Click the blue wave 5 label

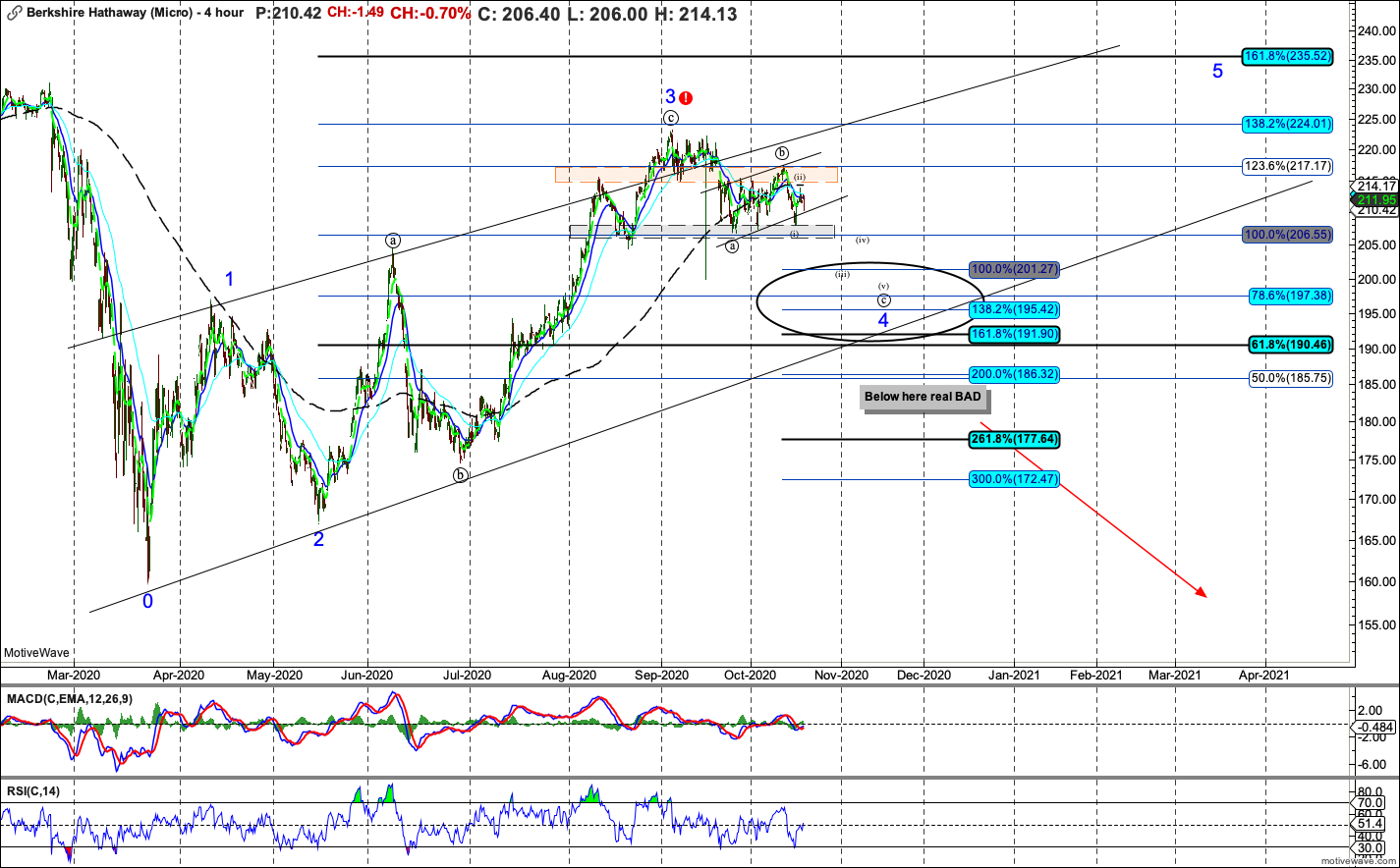point(1217,71)
